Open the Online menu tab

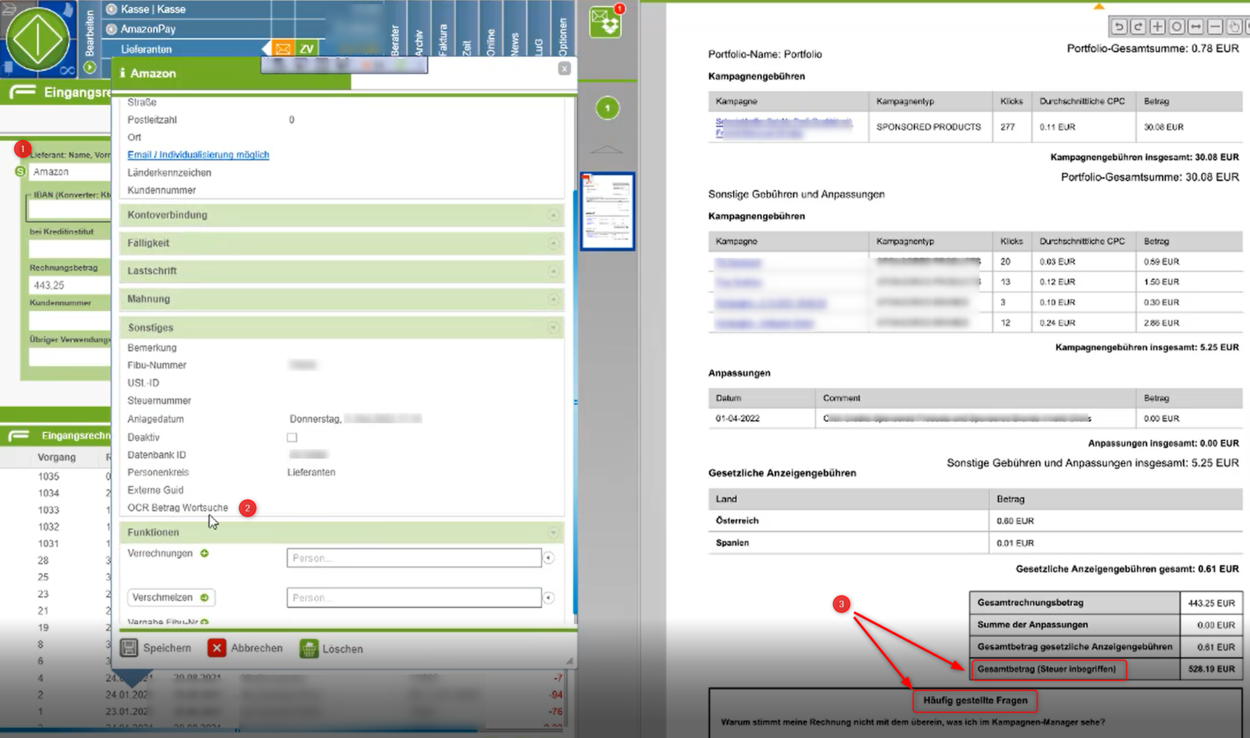tap(490, 40)
